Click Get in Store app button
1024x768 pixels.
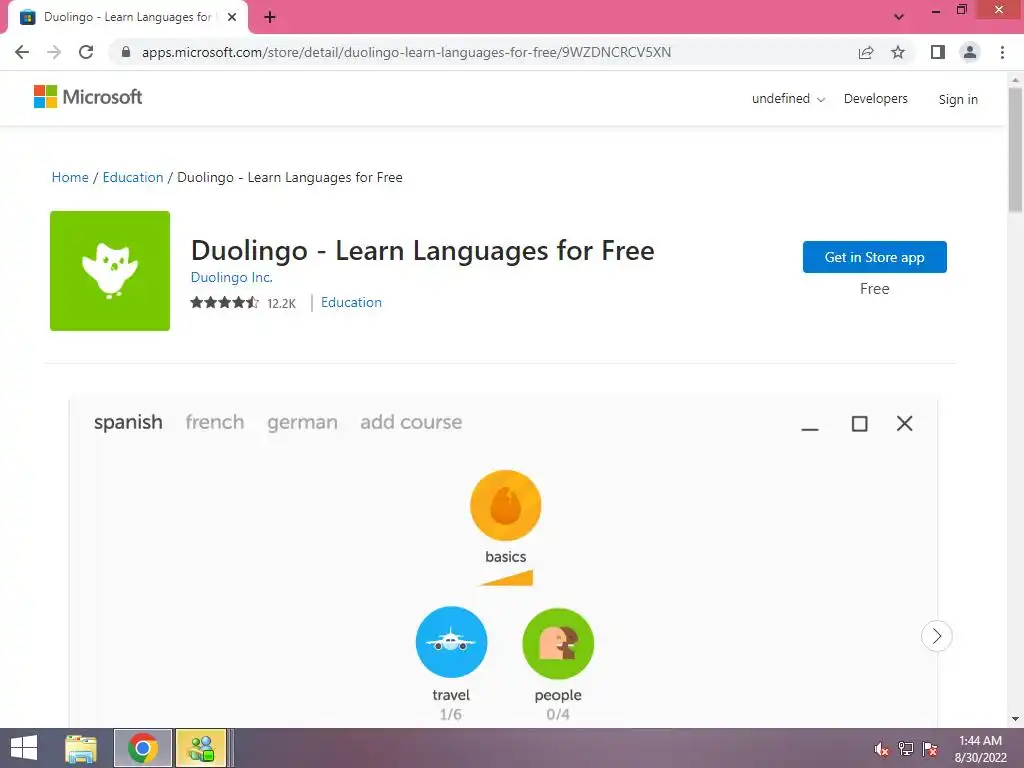[874, 257]
